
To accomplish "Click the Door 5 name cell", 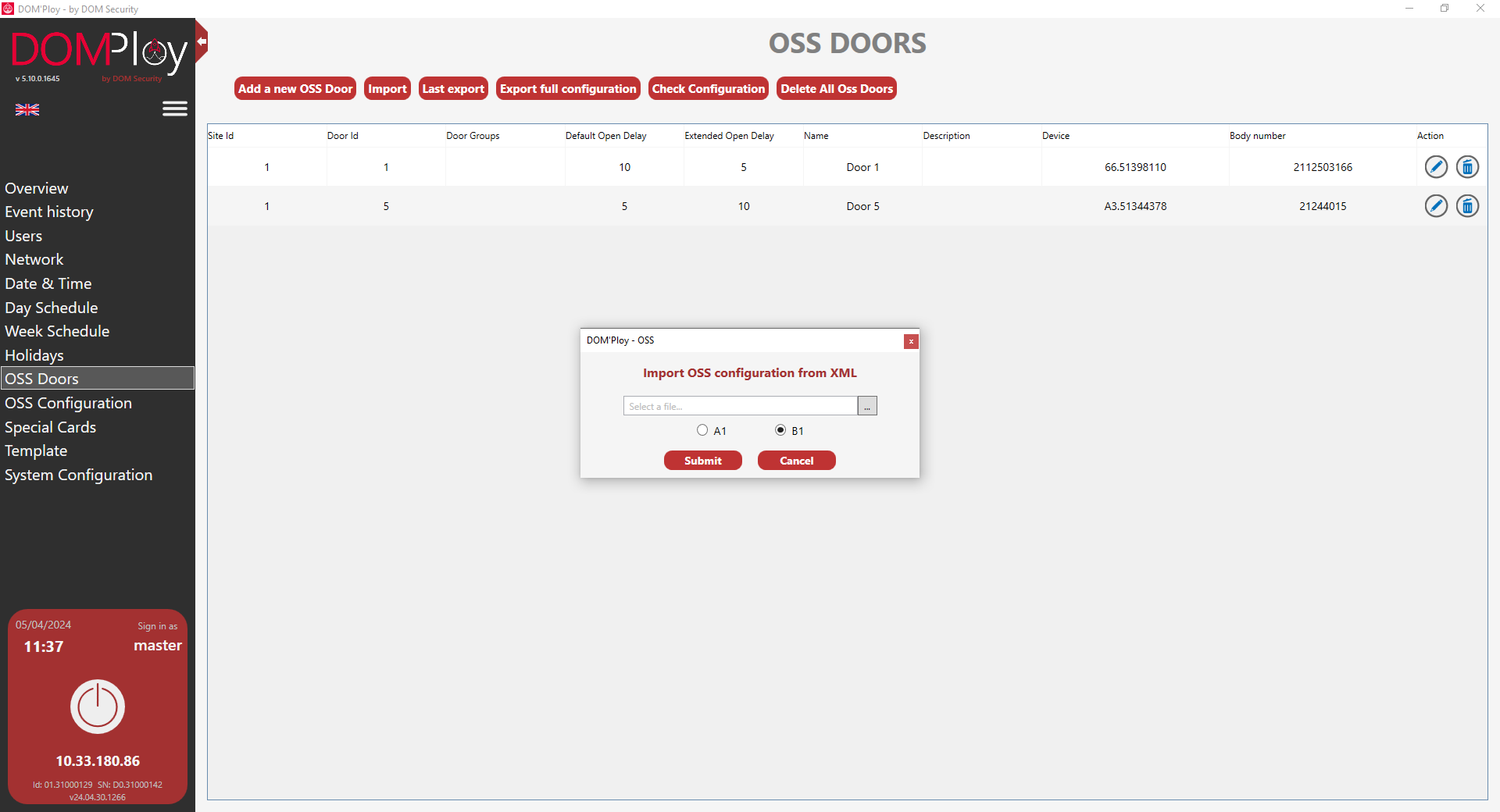I will (862, 206).
